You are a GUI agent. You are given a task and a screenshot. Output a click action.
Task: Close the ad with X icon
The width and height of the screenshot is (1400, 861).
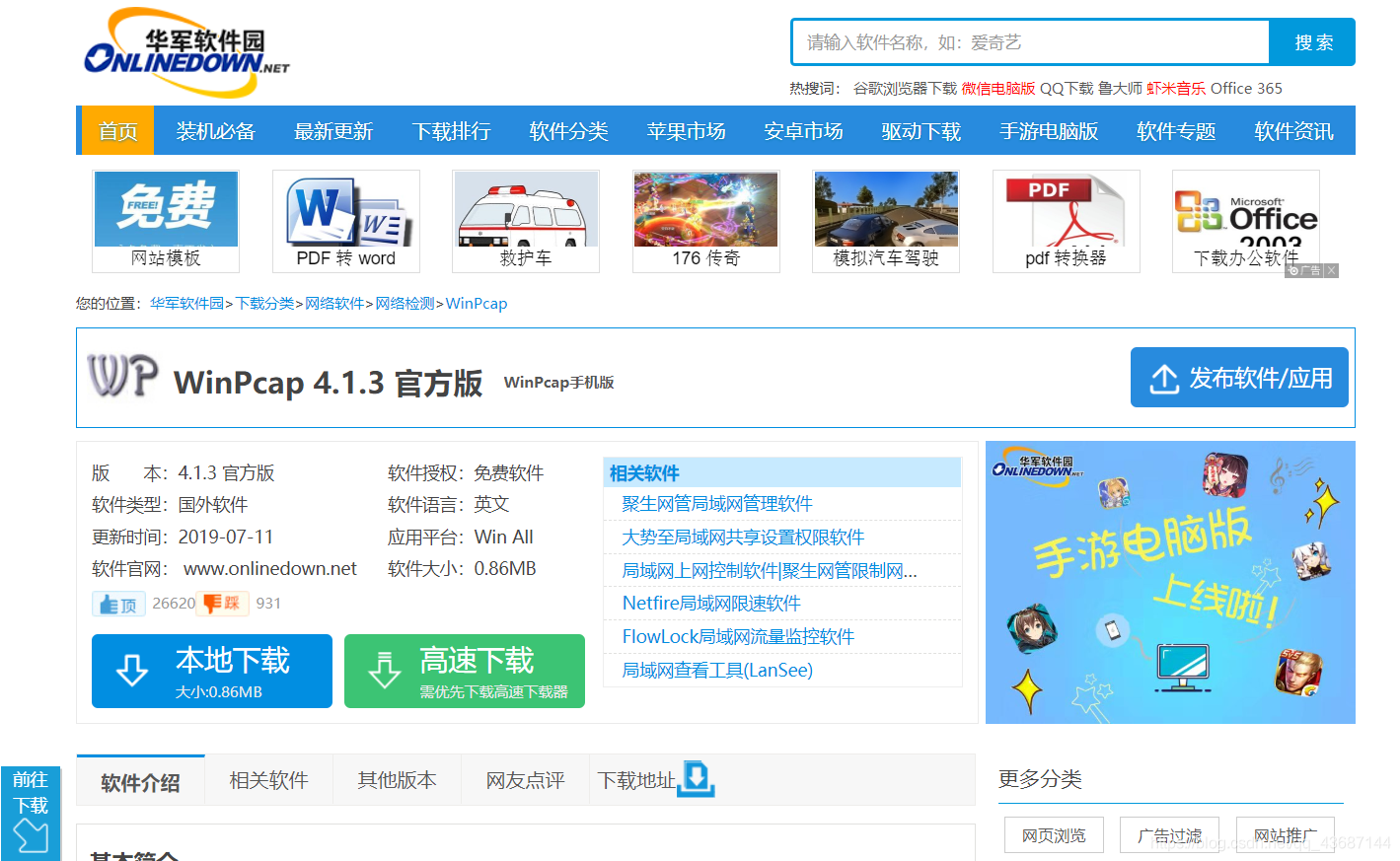tap(1331, 270)
